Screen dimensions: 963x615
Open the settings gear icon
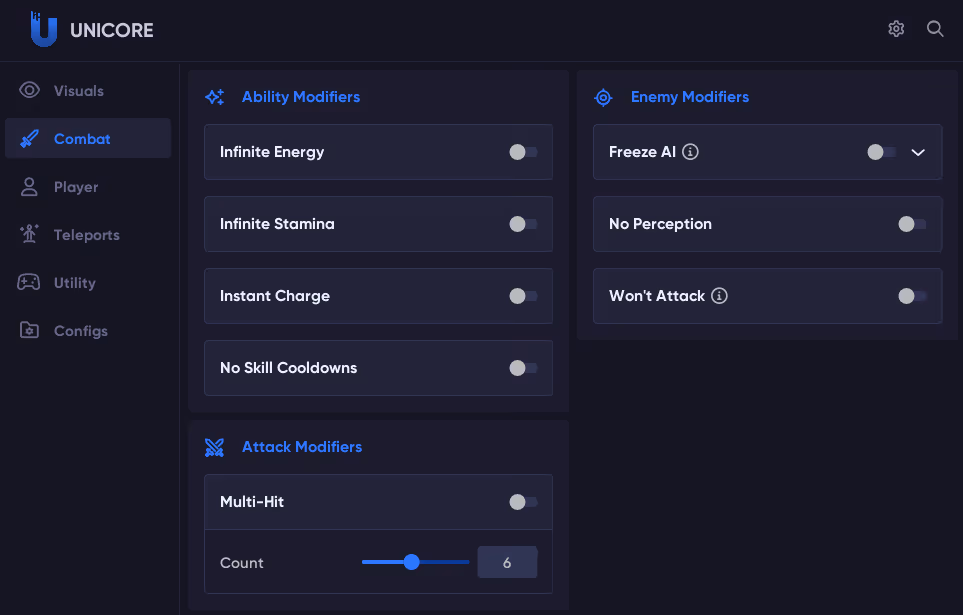pos(896,29)
